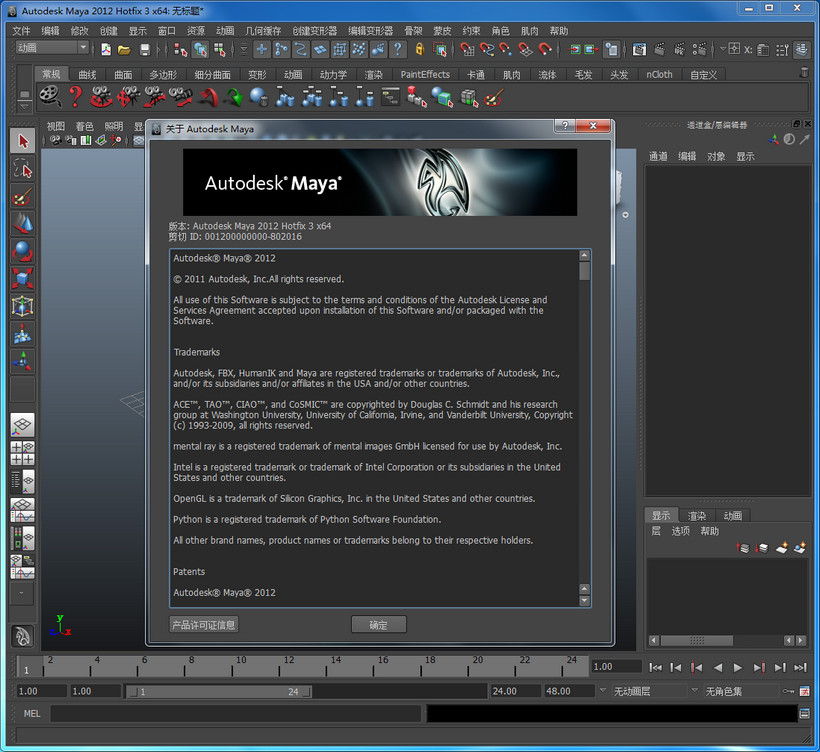Viewport: 820px width, 752px height.
Task: Click the About dialog vertical scrollbar thumb
Action: [584, 271]
